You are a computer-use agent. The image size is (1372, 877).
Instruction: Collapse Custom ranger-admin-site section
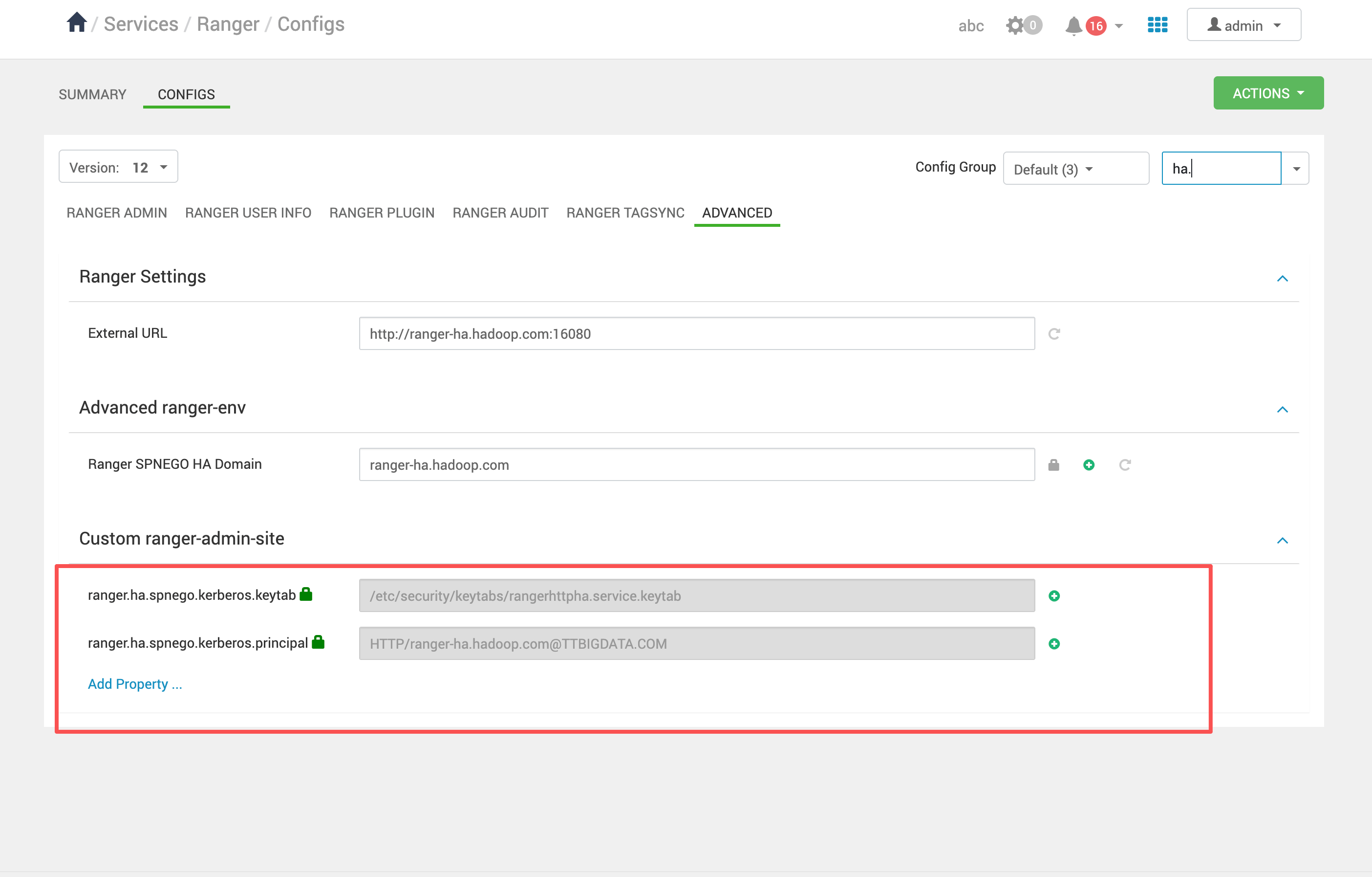click(x=1282, y=541)
